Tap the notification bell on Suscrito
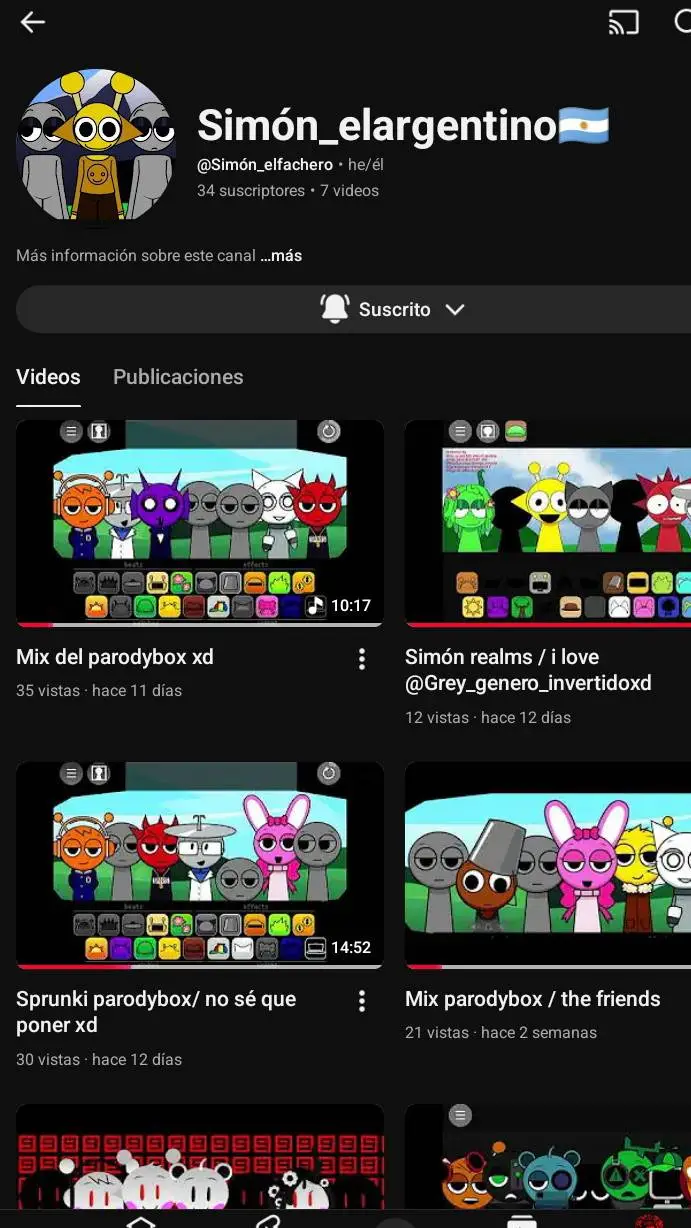 click(334, 309)
